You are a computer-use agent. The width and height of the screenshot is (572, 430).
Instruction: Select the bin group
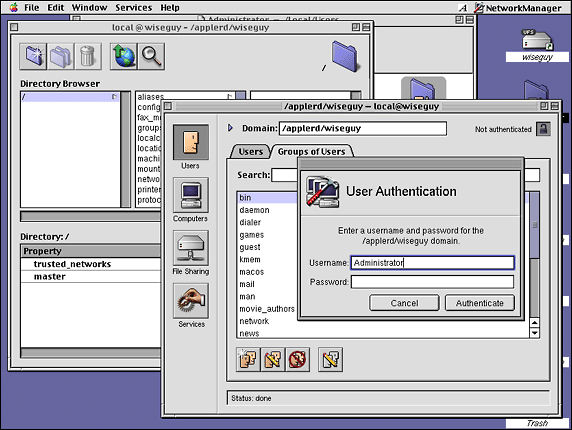267,198
